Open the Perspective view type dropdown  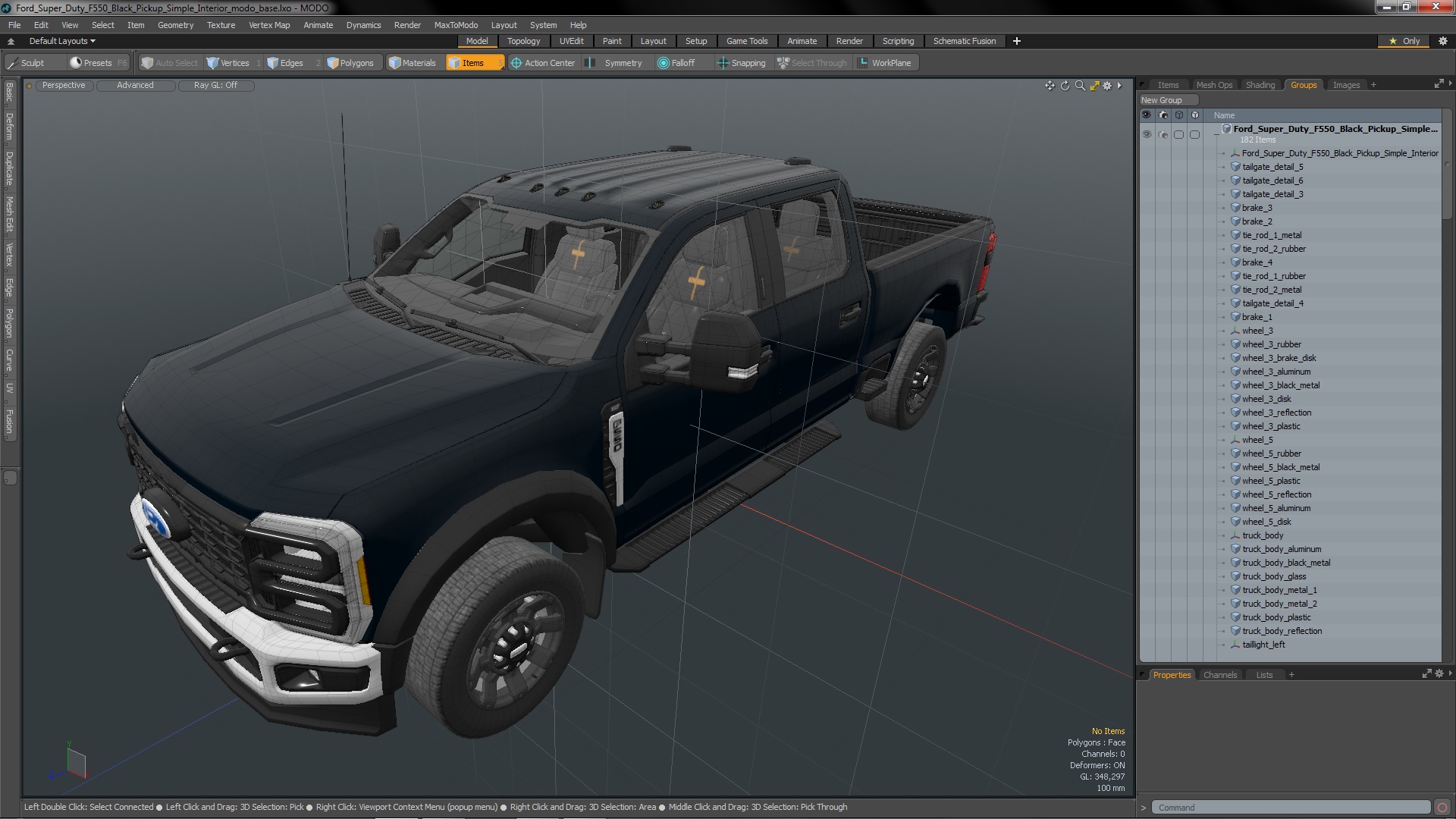[64, 85]
